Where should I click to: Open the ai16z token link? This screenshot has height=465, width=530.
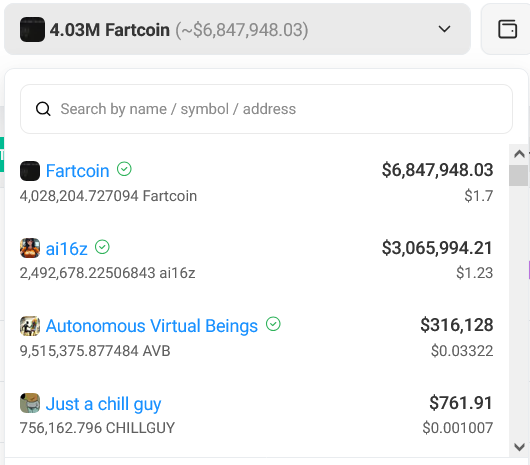[67, 249]
